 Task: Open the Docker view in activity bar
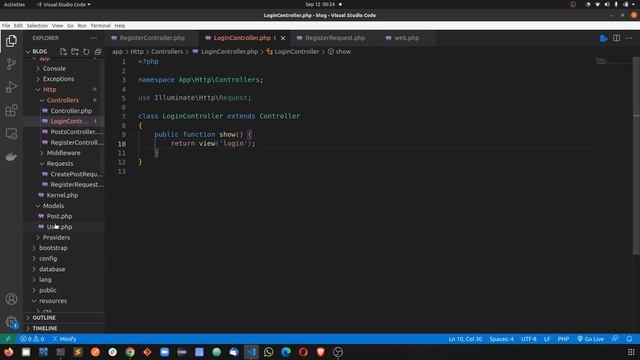tap(11, 157)
